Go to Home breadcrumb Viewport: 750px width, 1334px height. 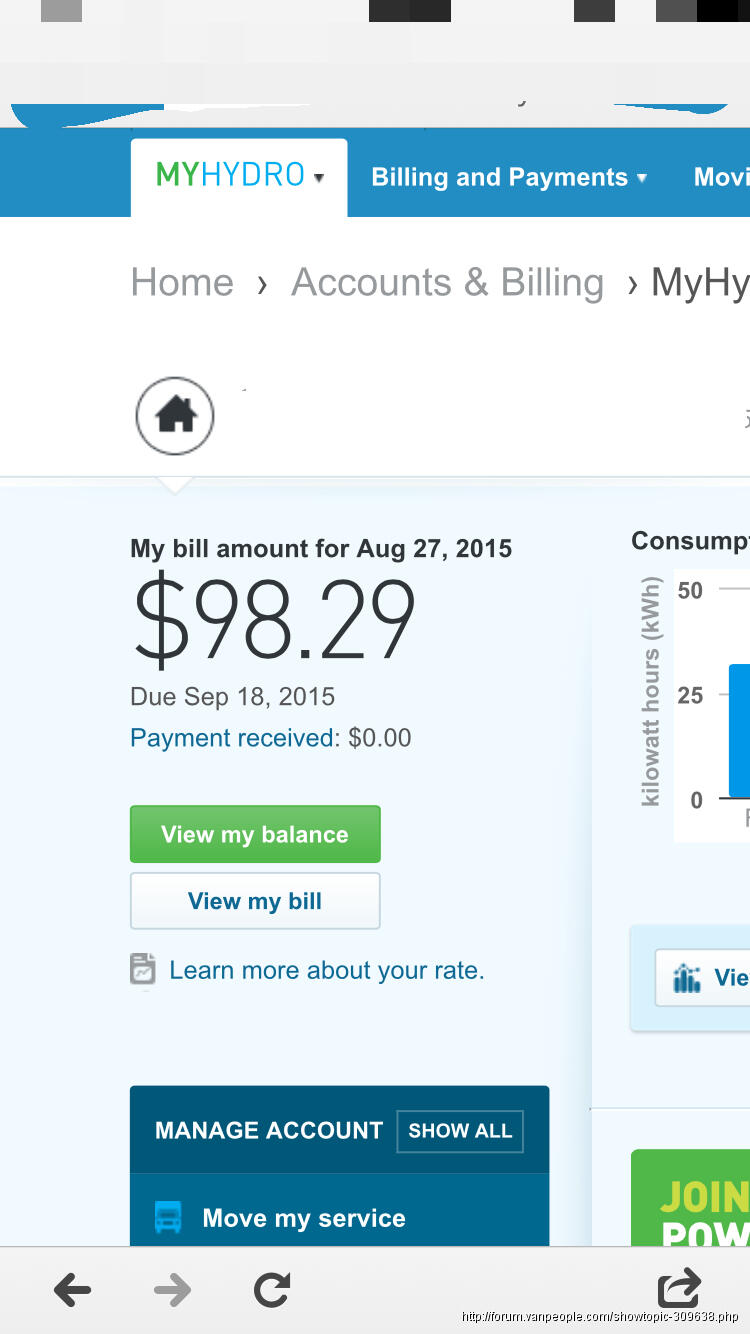(182, 283)
